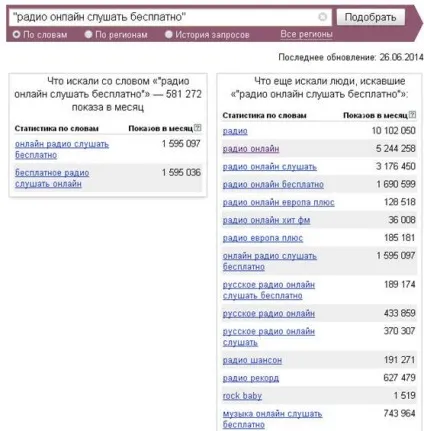Open the "rock baby" keyword link
424x431 pixels.
click(x=242, y=396)
